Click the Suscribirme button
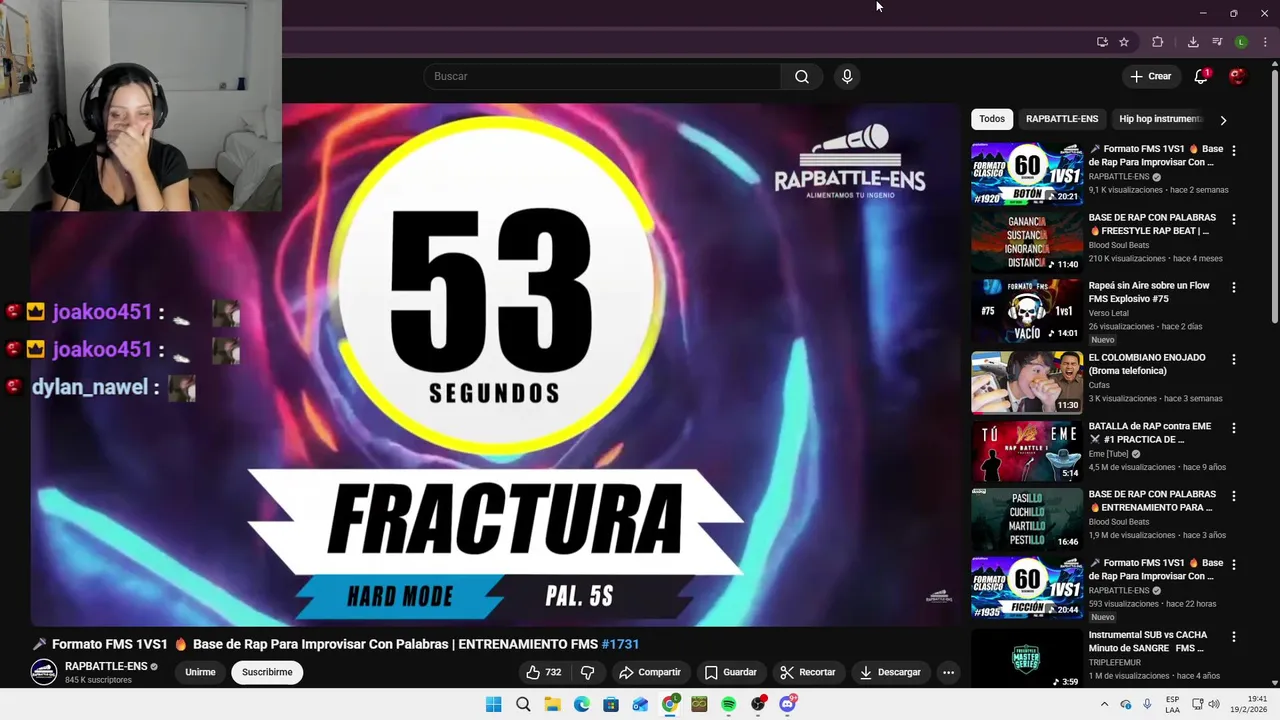This screenshot has width=1280, height=720. point(267,672)
